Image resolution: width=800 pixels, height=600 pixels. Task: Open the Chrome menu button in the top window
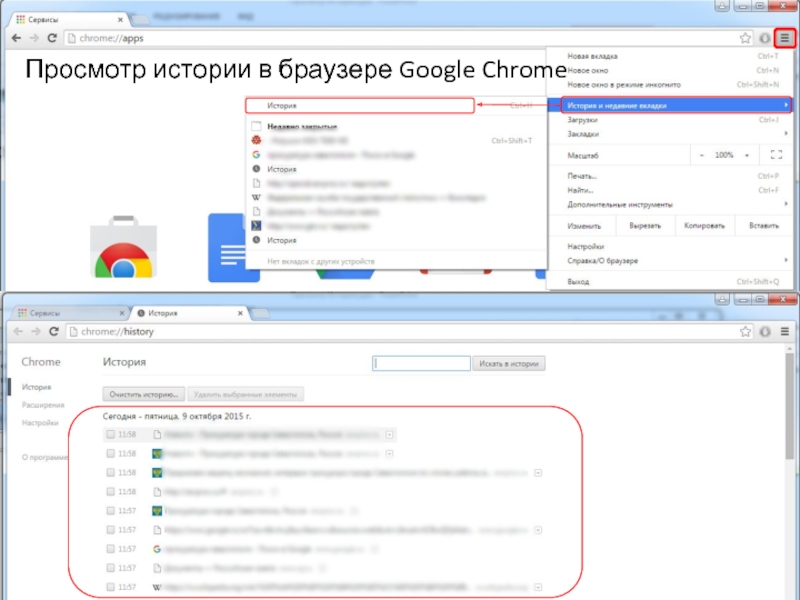pyautogui.click(x=784, y=38)
